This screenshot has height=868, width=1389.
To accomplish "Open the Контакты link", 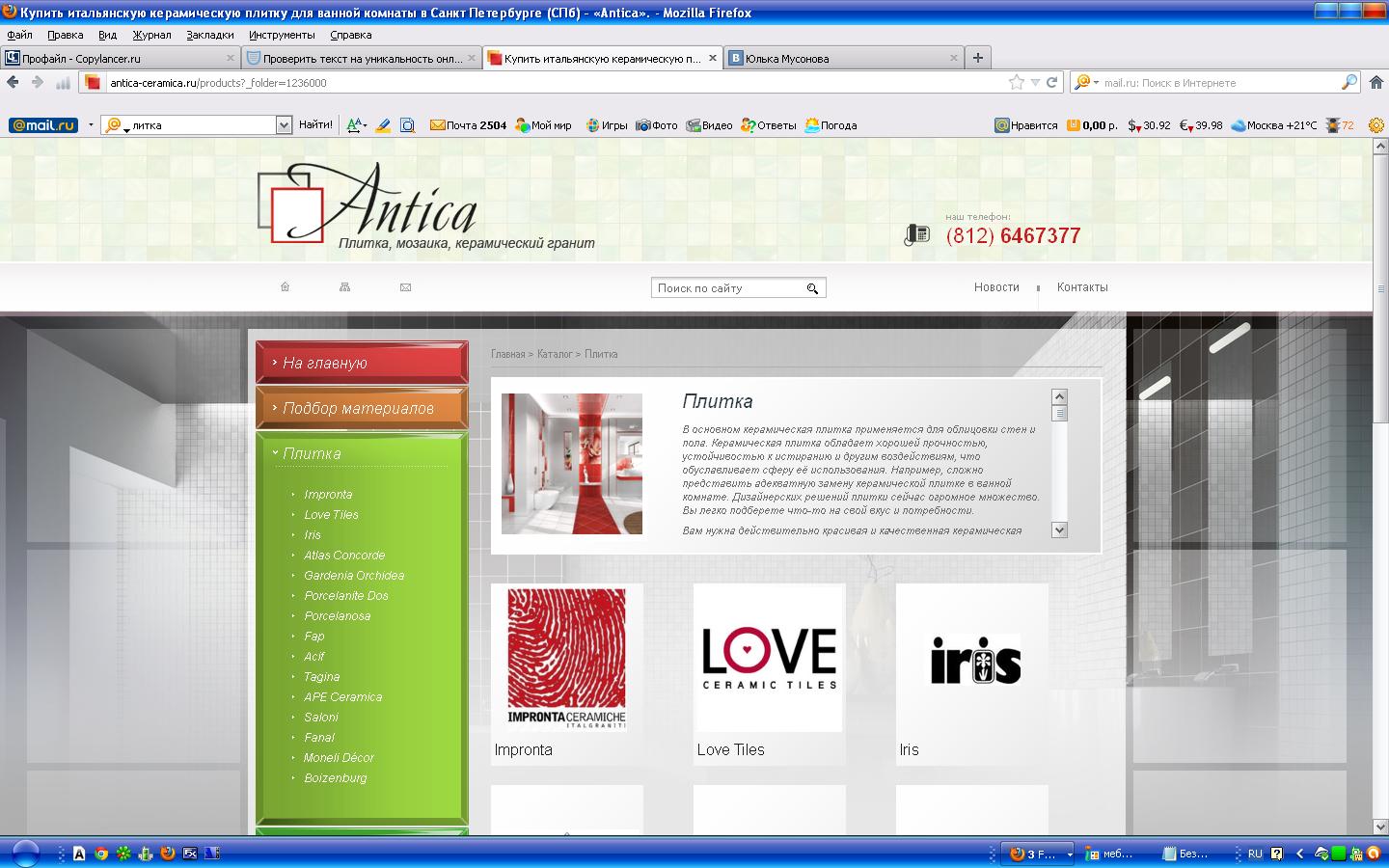I will pyautogui.click(x=1082, y=287).
